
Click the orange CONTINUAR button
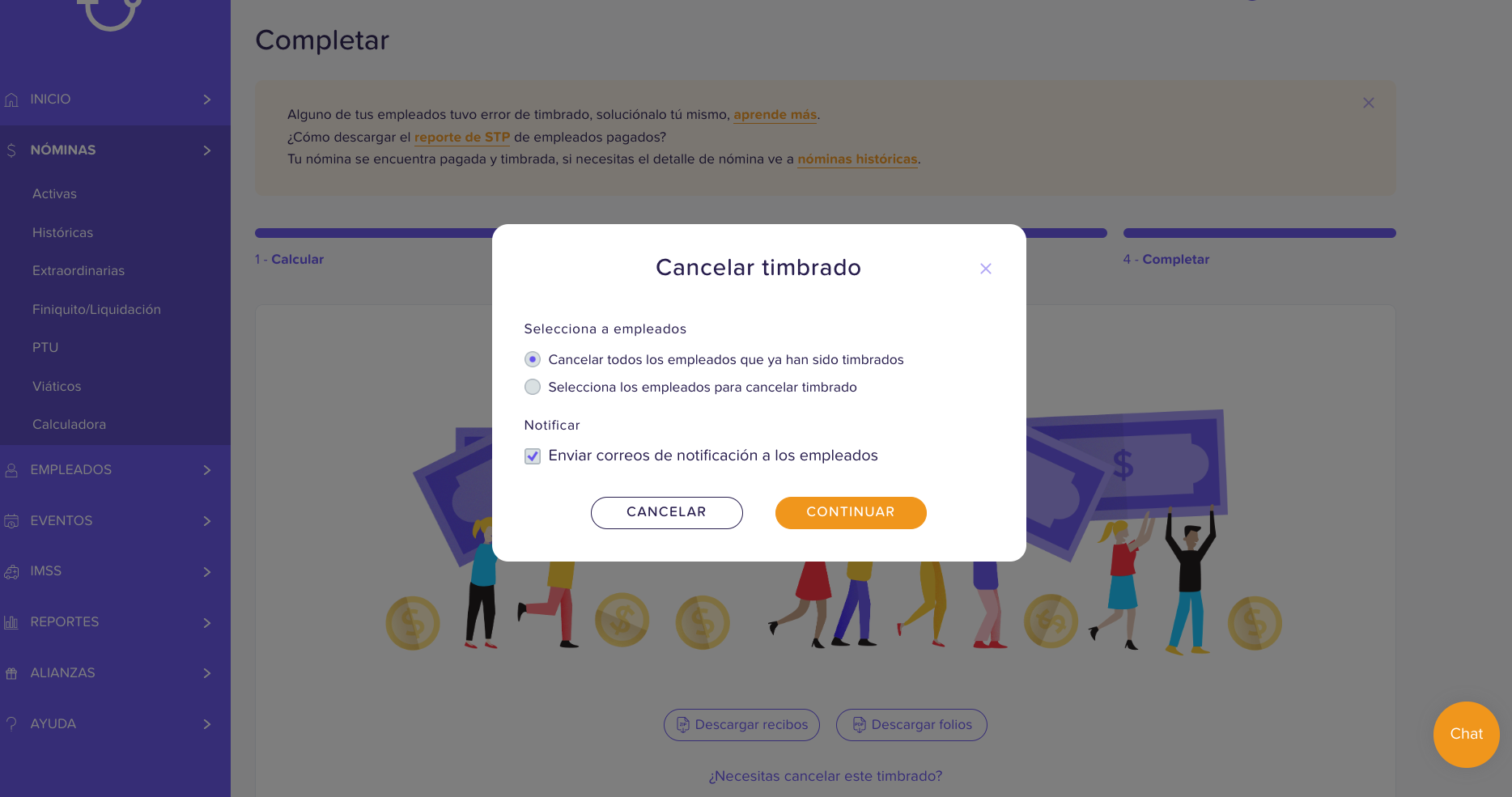(x=851, y=513)
